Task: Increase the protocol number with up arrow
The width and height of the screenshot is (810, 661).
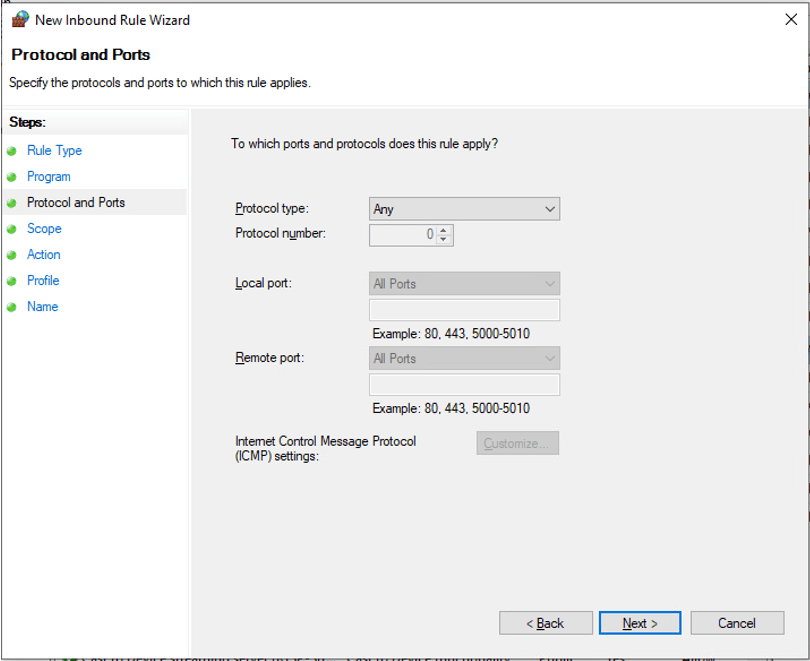Action: 444,230
